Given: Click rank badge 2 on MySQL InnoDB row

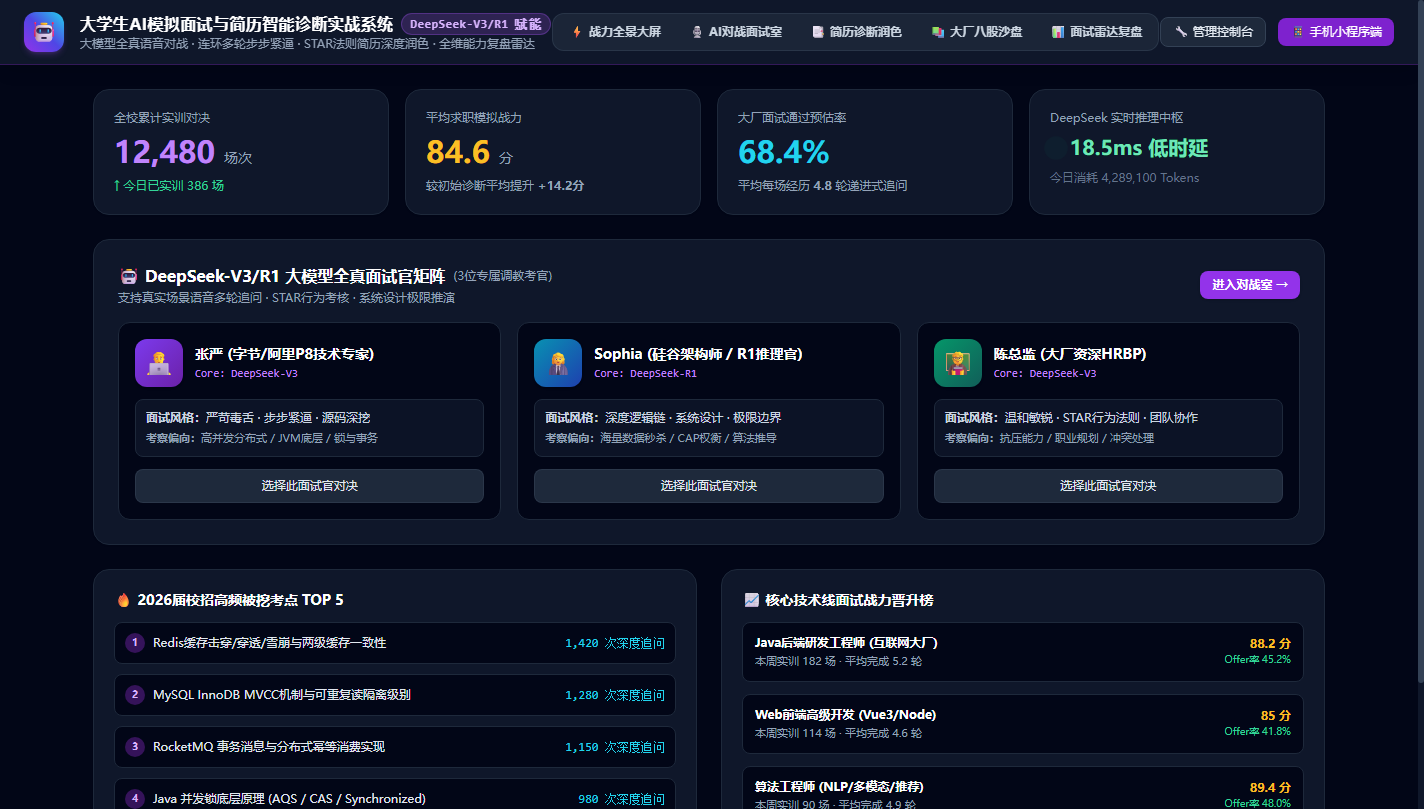Looking at the screenshot, I should (135, 695).
